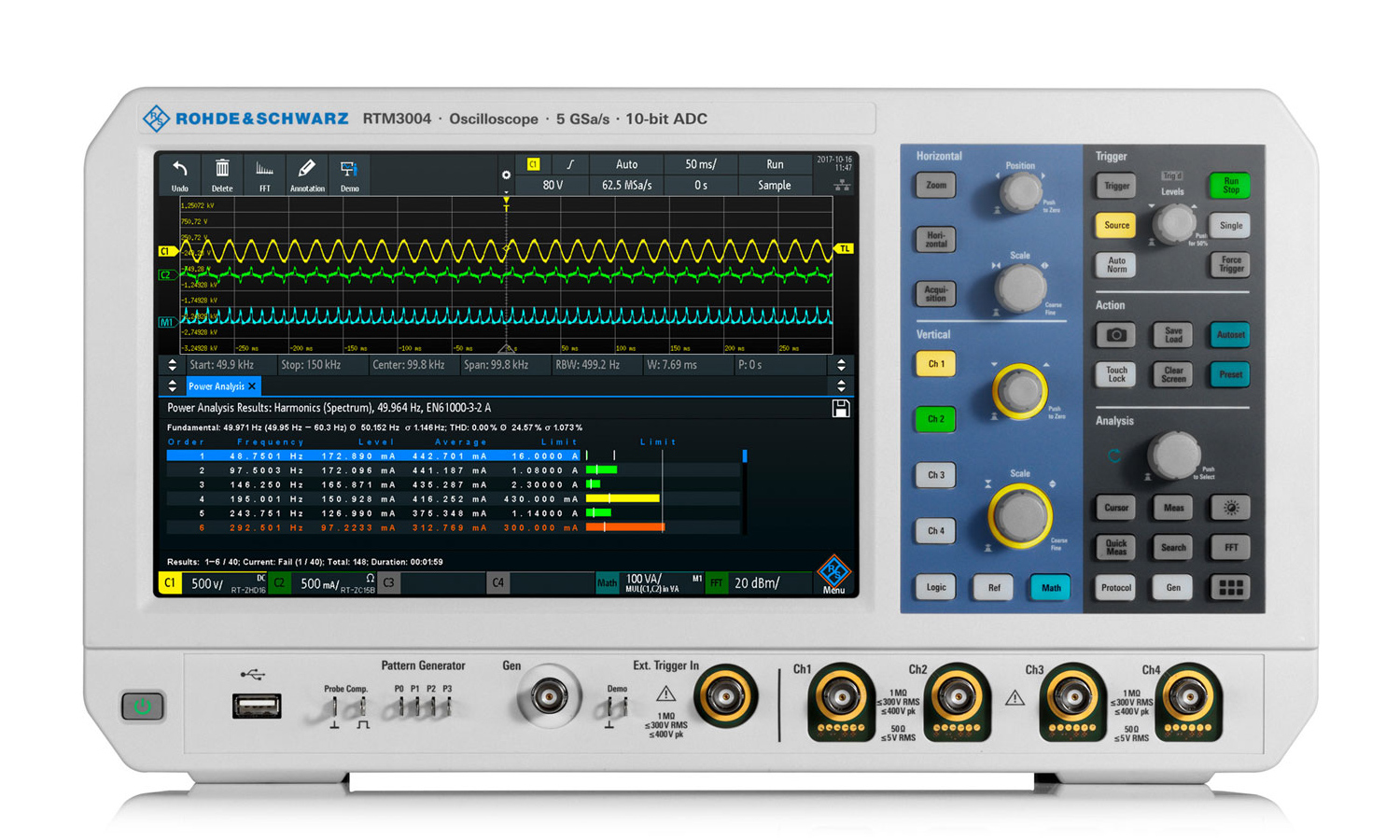The height and width of the screenshot is (840, 1400).
Task: Tap the Delete trash icon on the screen
Action: [222, 175]
